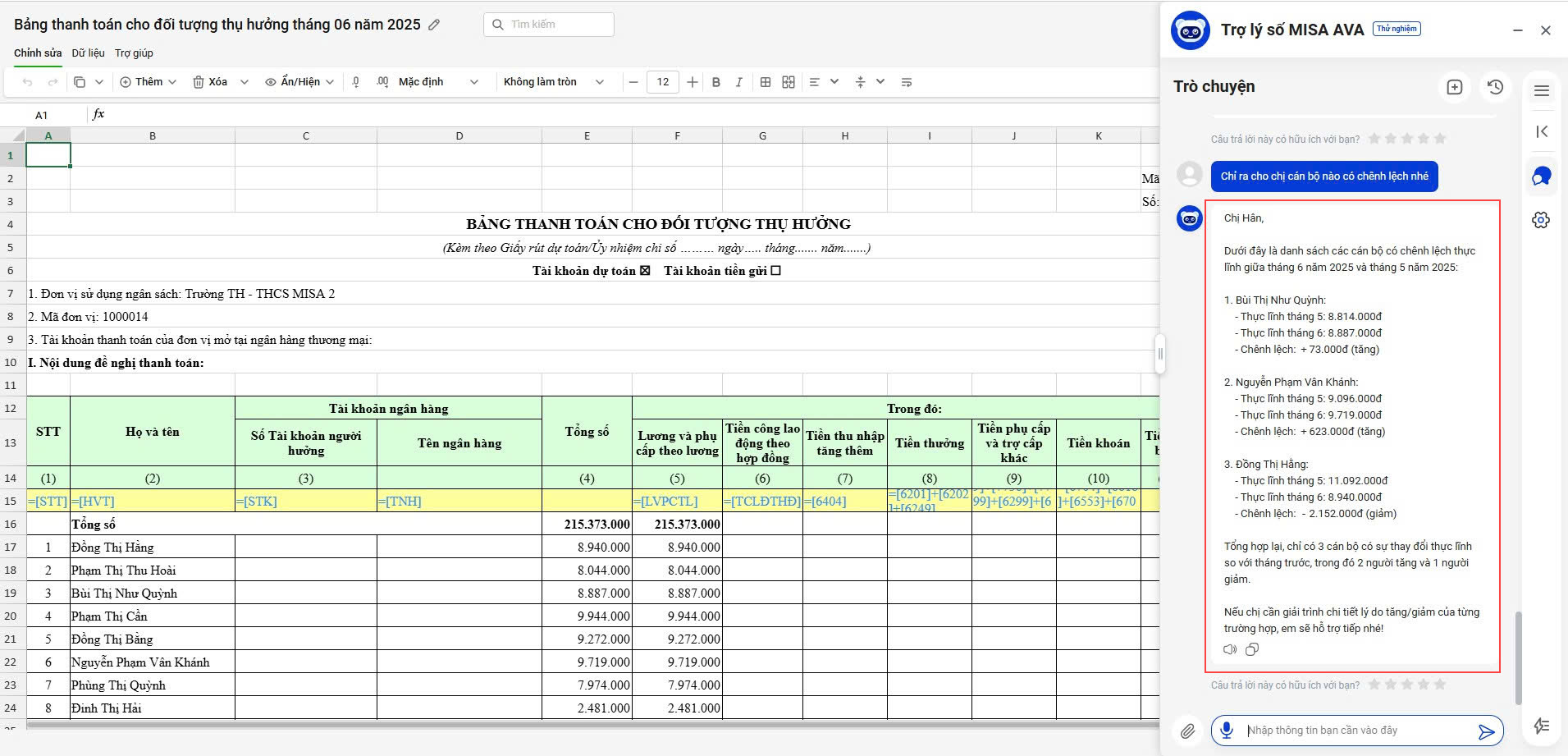
Task: Copy the AVA response text
Action: 1252,649
